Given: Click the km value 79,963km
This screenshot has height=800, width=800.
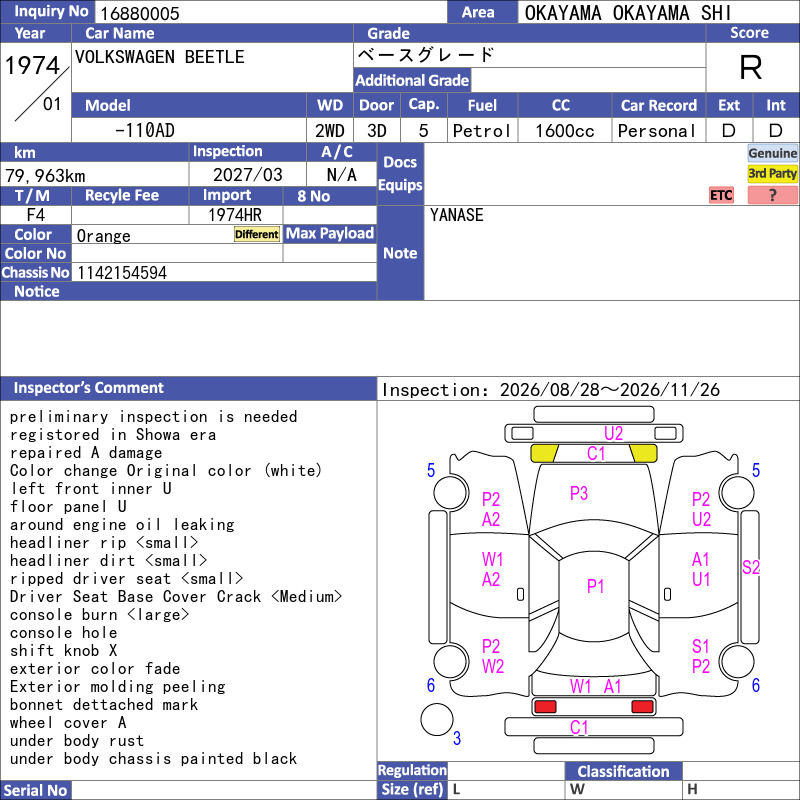Looking at the screenshot, I should 45,176.
